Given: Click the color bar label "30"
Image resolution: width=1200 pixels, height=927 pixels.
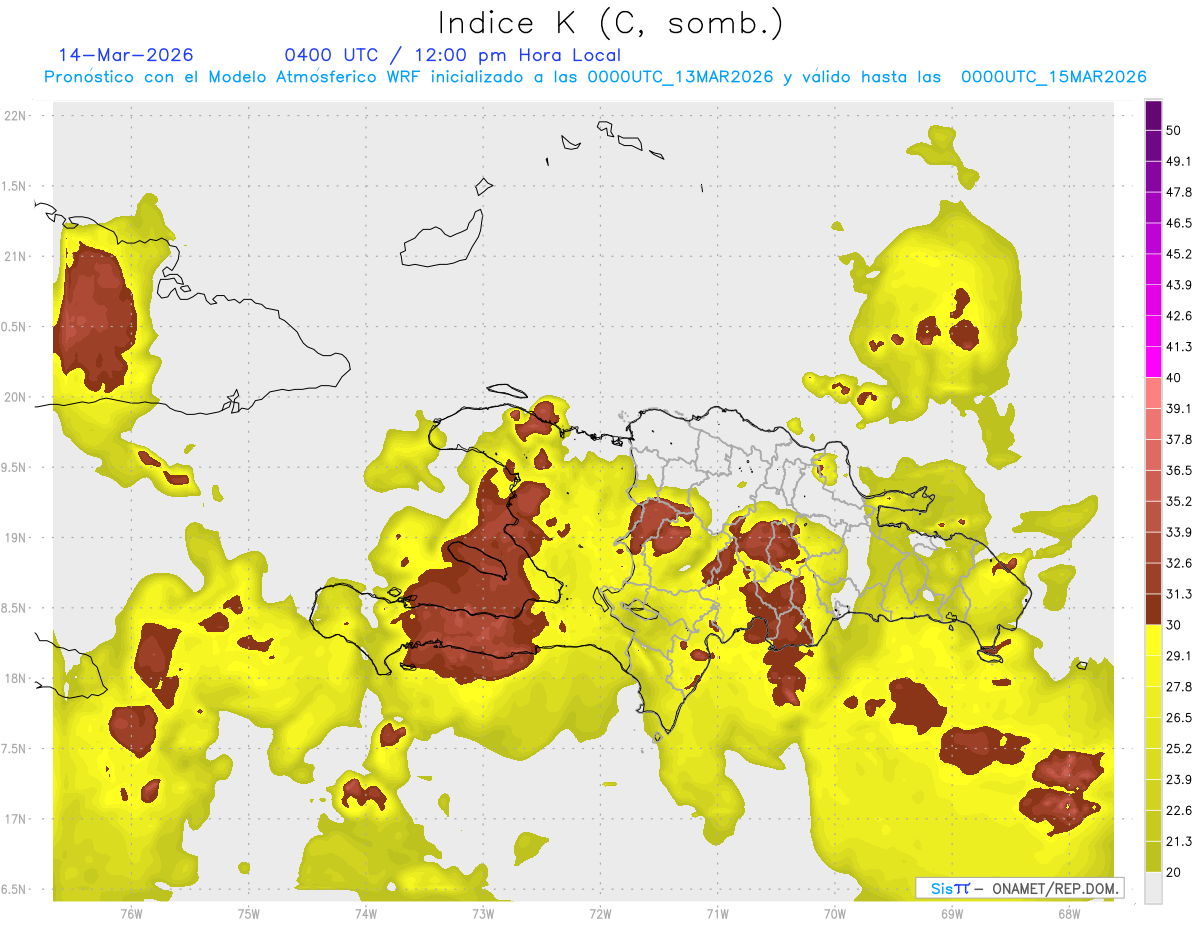Looking at the screenshot, I should (x=1175, y=625).
